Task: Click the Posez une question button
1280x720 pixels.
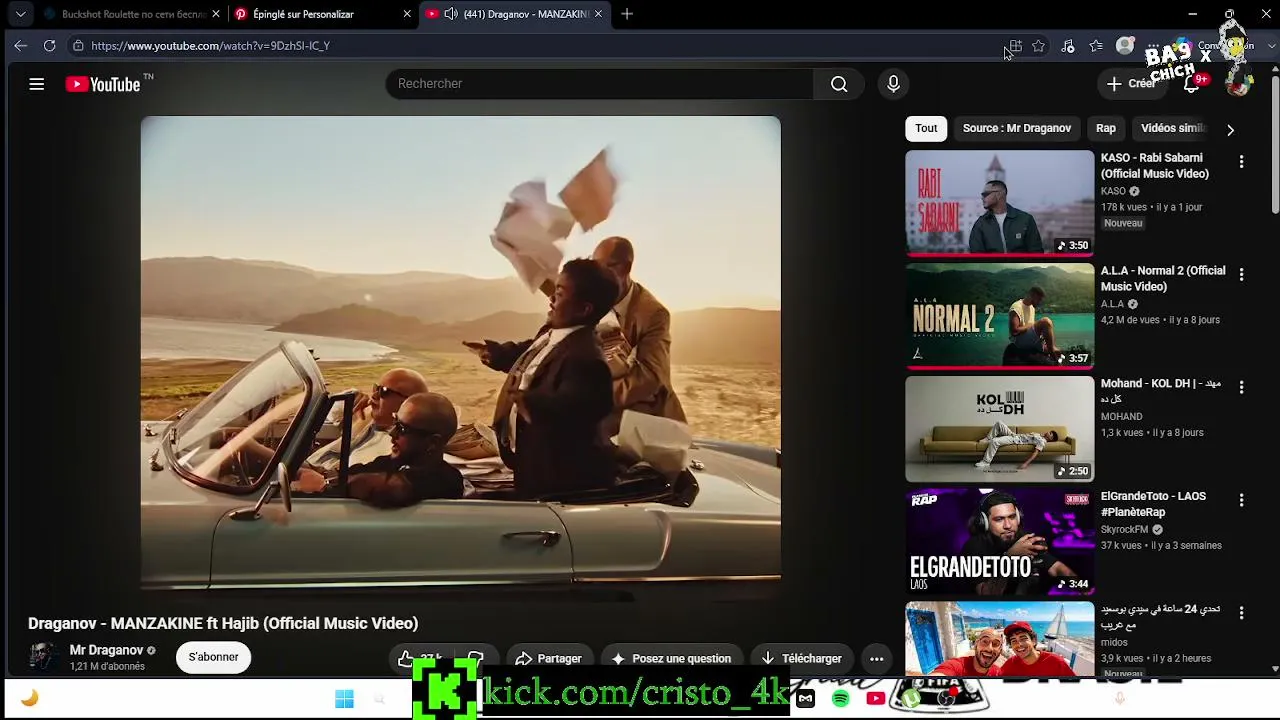Action: [x=672, y=658]
